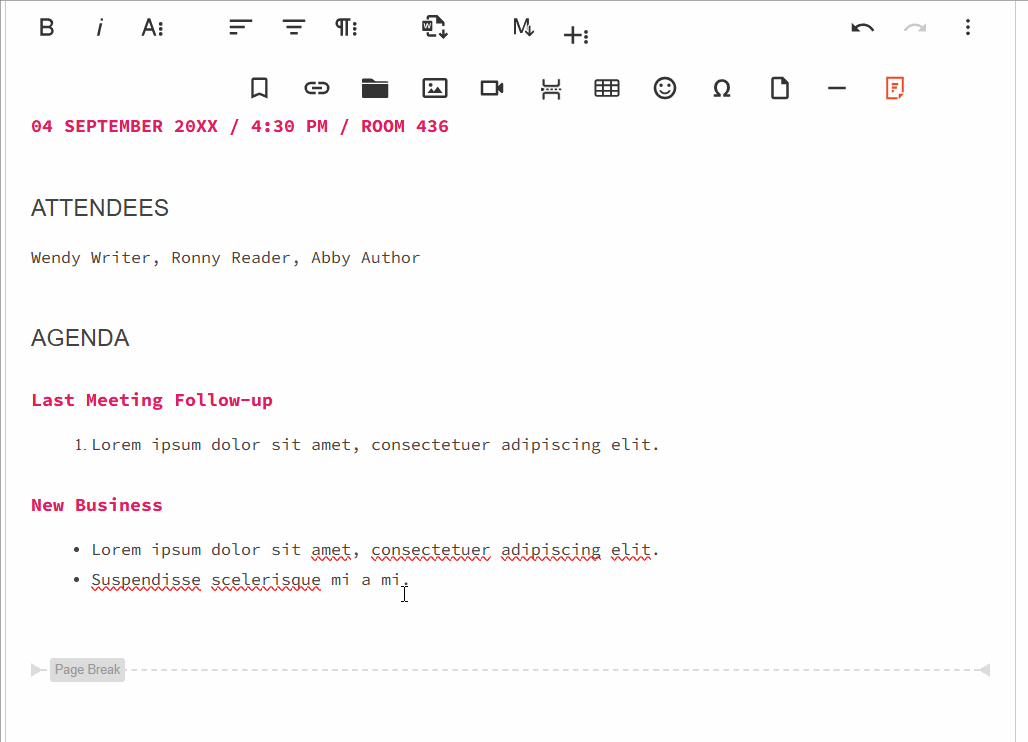Expand the more insert options plus menu

click(575, 35)
